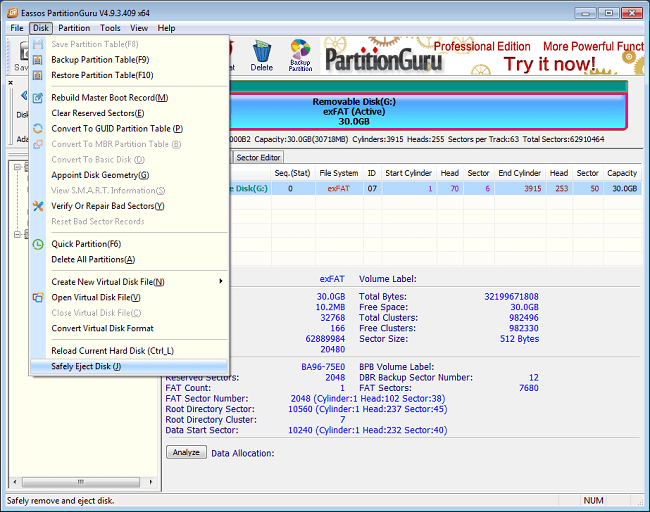Click the Open Virtual Disk File icon
The width and height of the screenshot is (650, 512).
(38, 297)
